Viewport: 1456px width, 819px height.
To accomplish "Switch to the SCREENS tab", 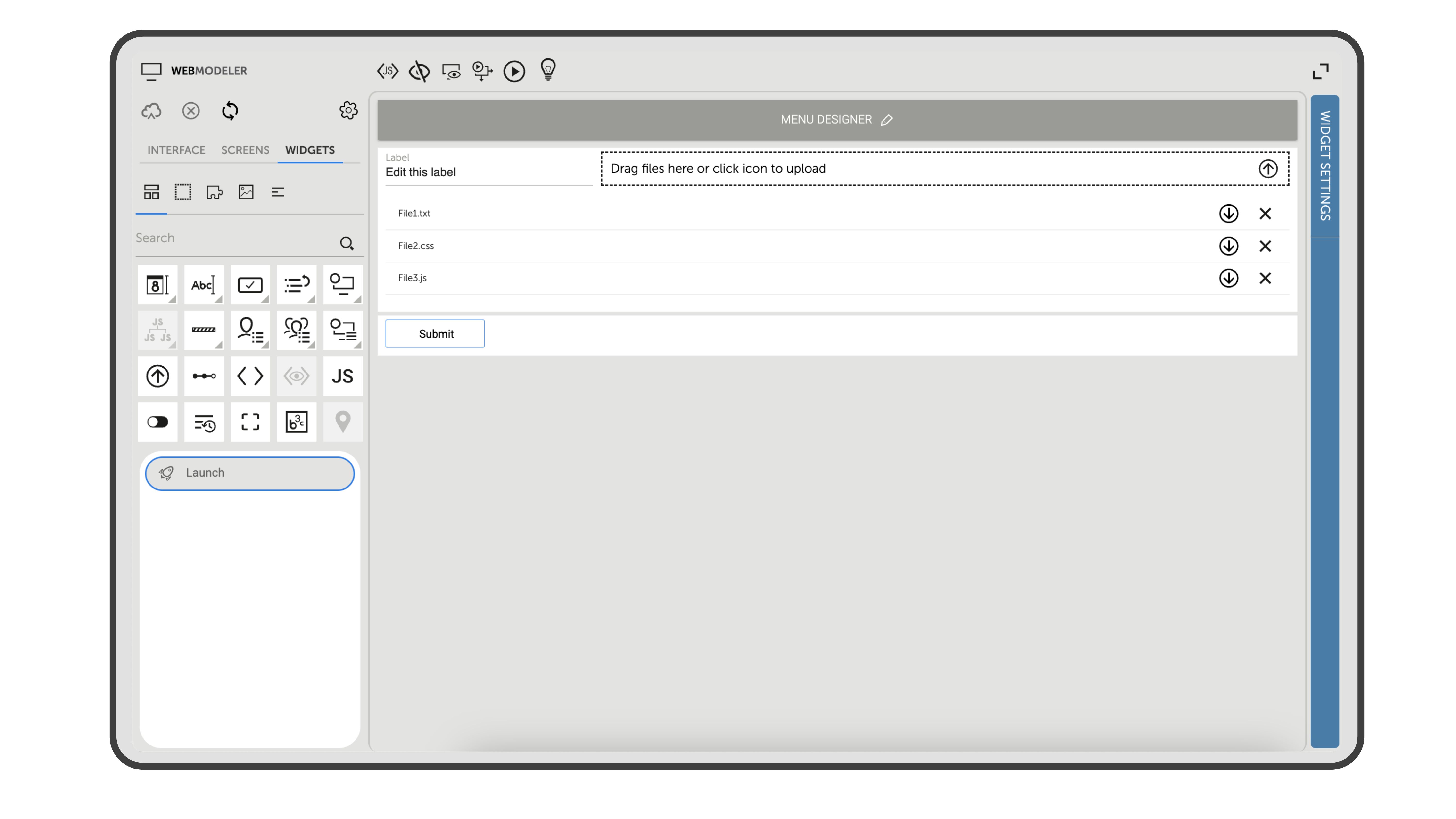I will [245, 150].
